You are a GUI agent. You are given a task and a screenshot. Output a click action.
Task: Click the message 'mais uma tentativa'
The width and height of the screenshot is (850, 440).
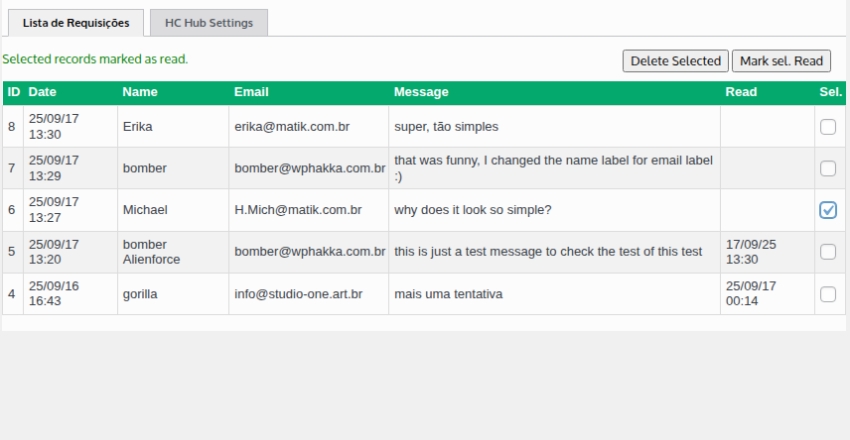click(x=448, y=294)
